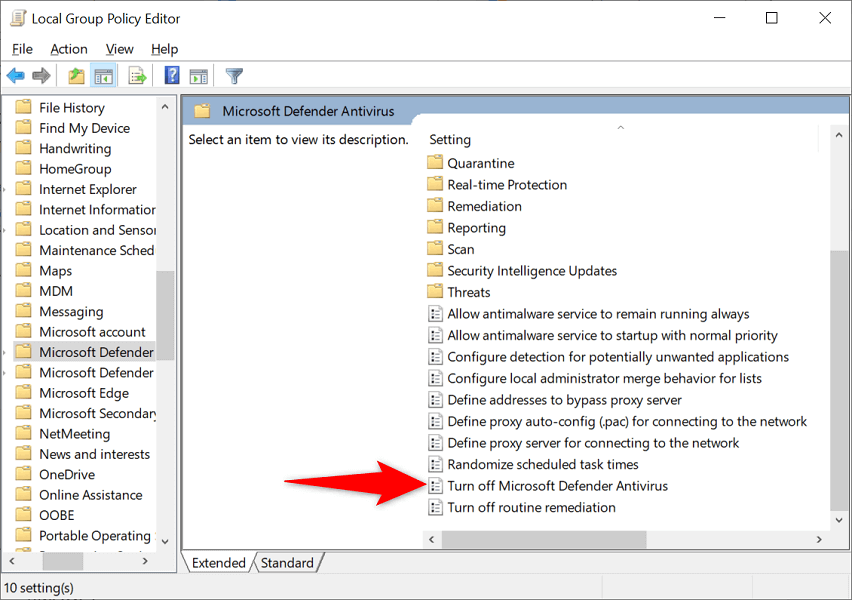Click the Export List toolbar icon
Viewport: 852px width, 600px height.
(137, 76)
